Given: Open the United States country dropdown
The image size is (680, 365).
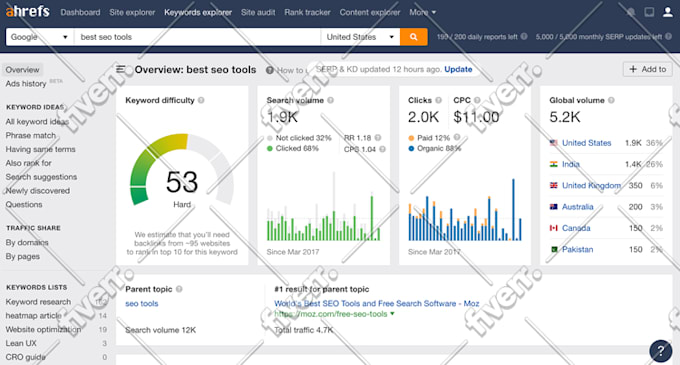Looking at the screenshot, I should click(x=360, y=37).
